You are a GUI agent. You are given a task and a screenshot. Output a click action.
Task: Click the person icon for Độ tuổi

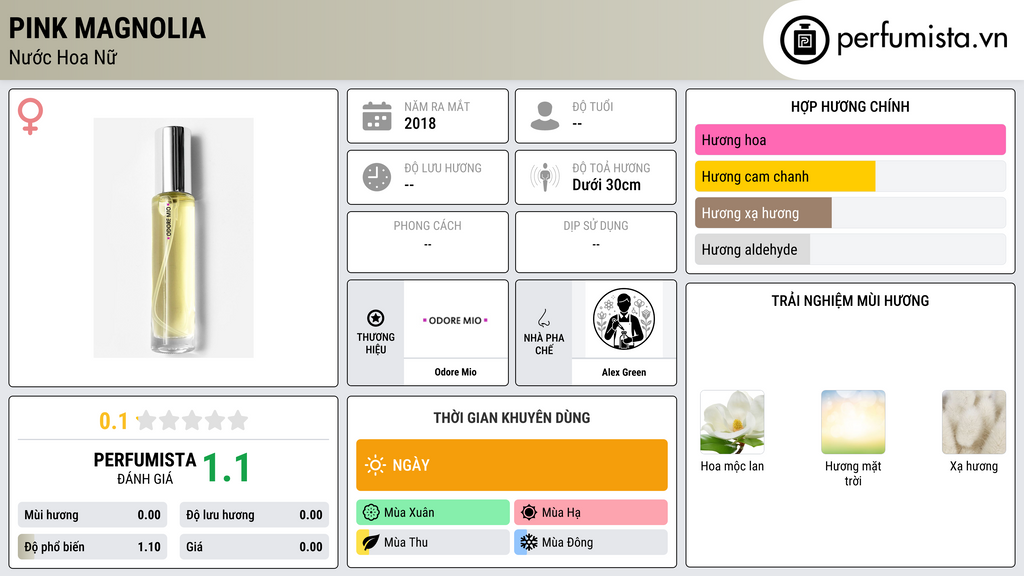(x=545, y=116)
